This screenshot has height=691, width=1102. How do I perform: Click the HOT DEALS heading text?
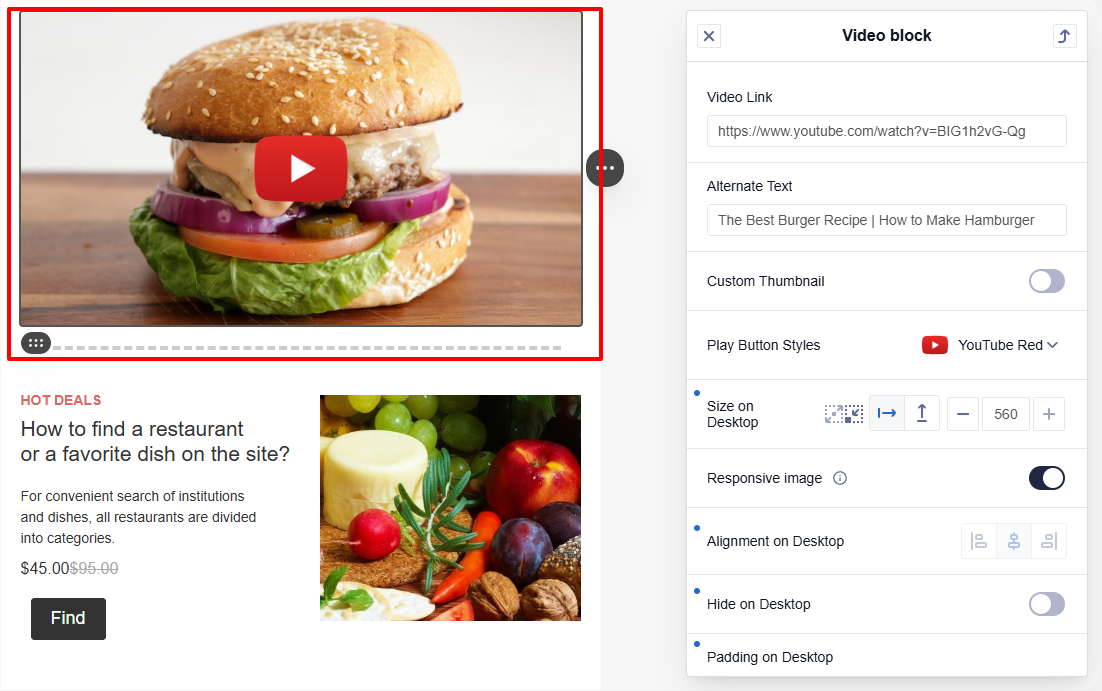(61, 400)
